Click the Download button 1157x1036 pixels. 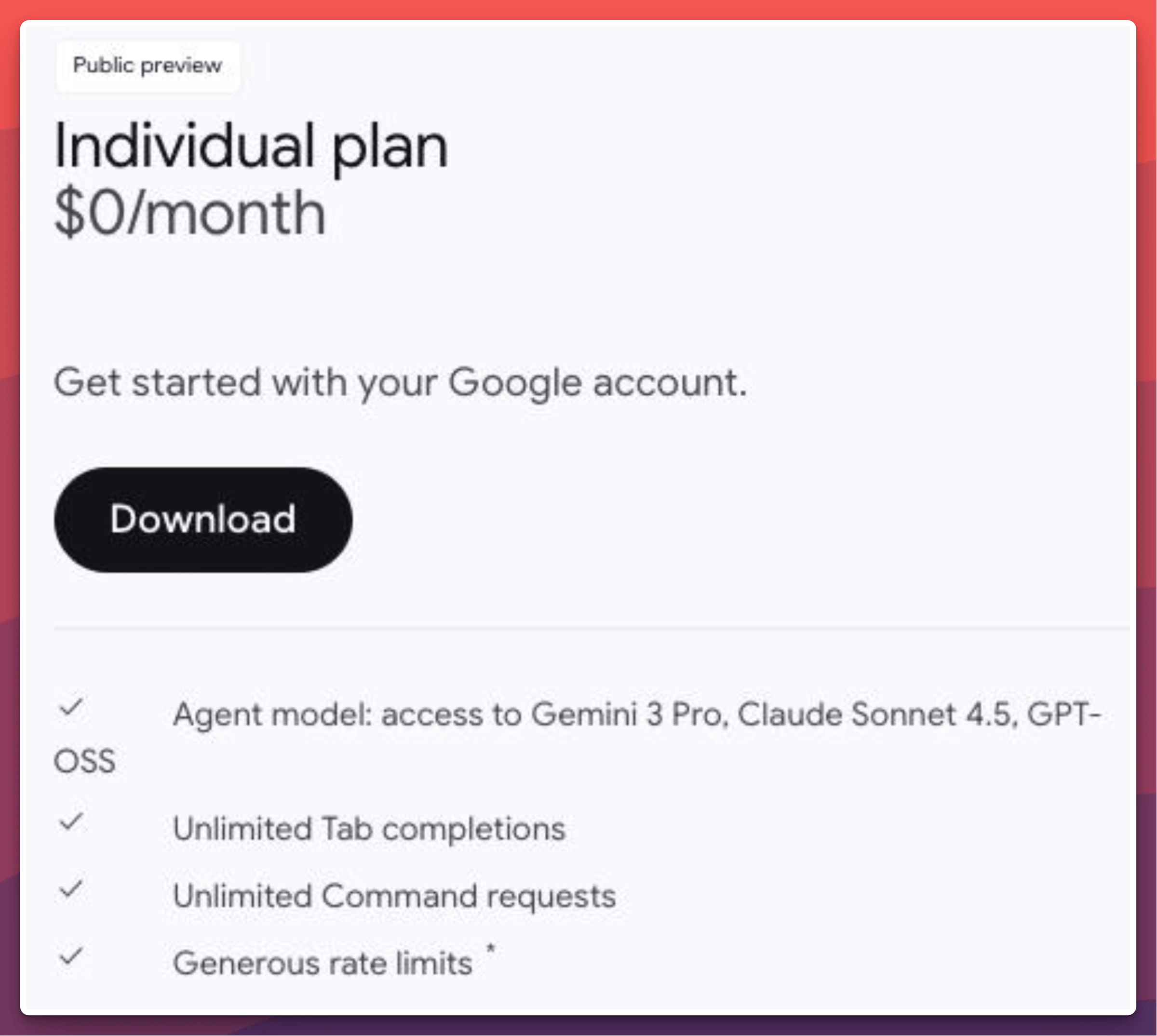coord(203,519)
